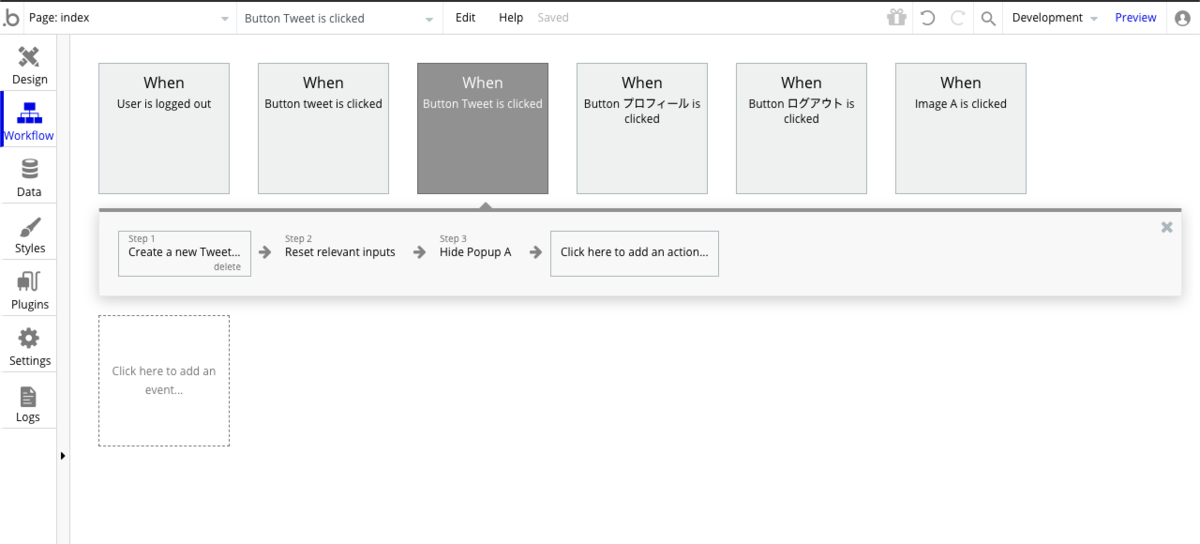Click the redo arrow icon
The width and height of the screenshot is (1200, 544).
point(957,18)
